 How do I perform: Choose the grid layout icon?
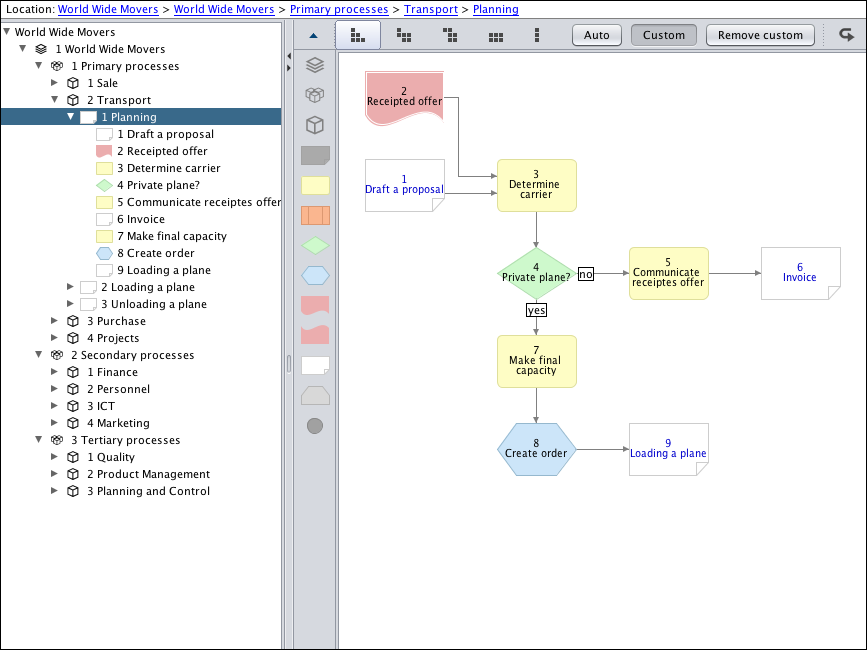(496, 36)
